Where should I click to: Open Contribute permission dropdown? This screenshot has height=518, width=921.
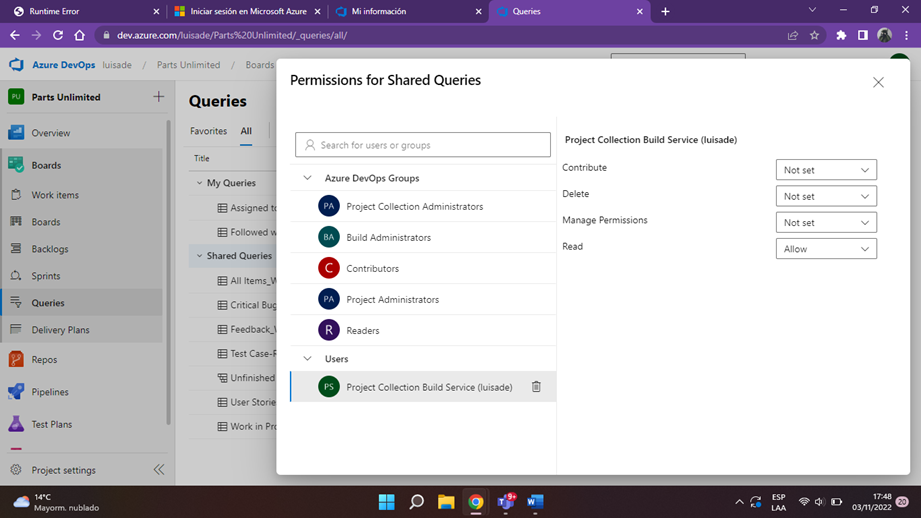click(x=826, y=170)
